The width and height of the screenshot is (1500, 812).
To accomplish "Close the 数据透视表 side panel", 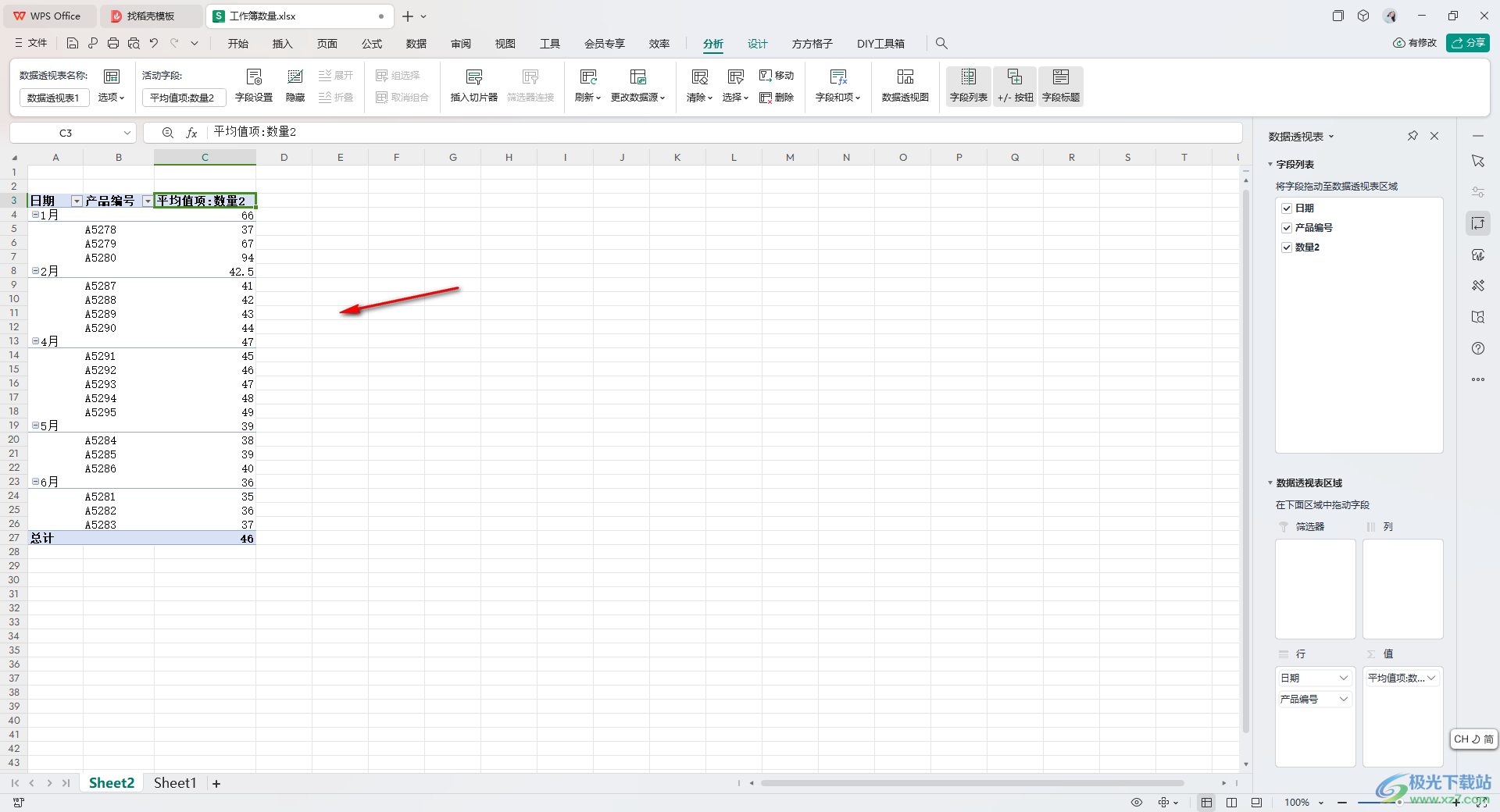I will [1434, 136].
